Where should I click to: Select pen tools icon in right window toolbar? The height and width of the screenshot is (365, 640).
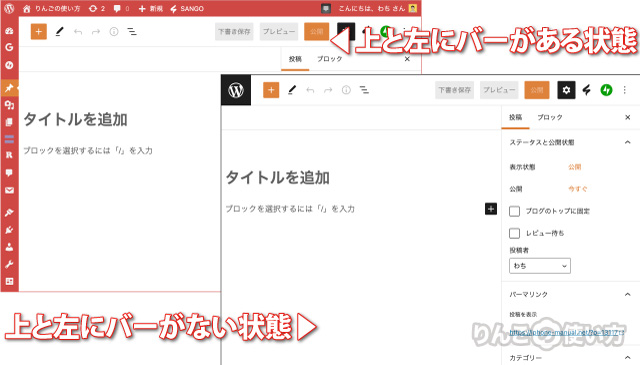click(x=292, y=90)
